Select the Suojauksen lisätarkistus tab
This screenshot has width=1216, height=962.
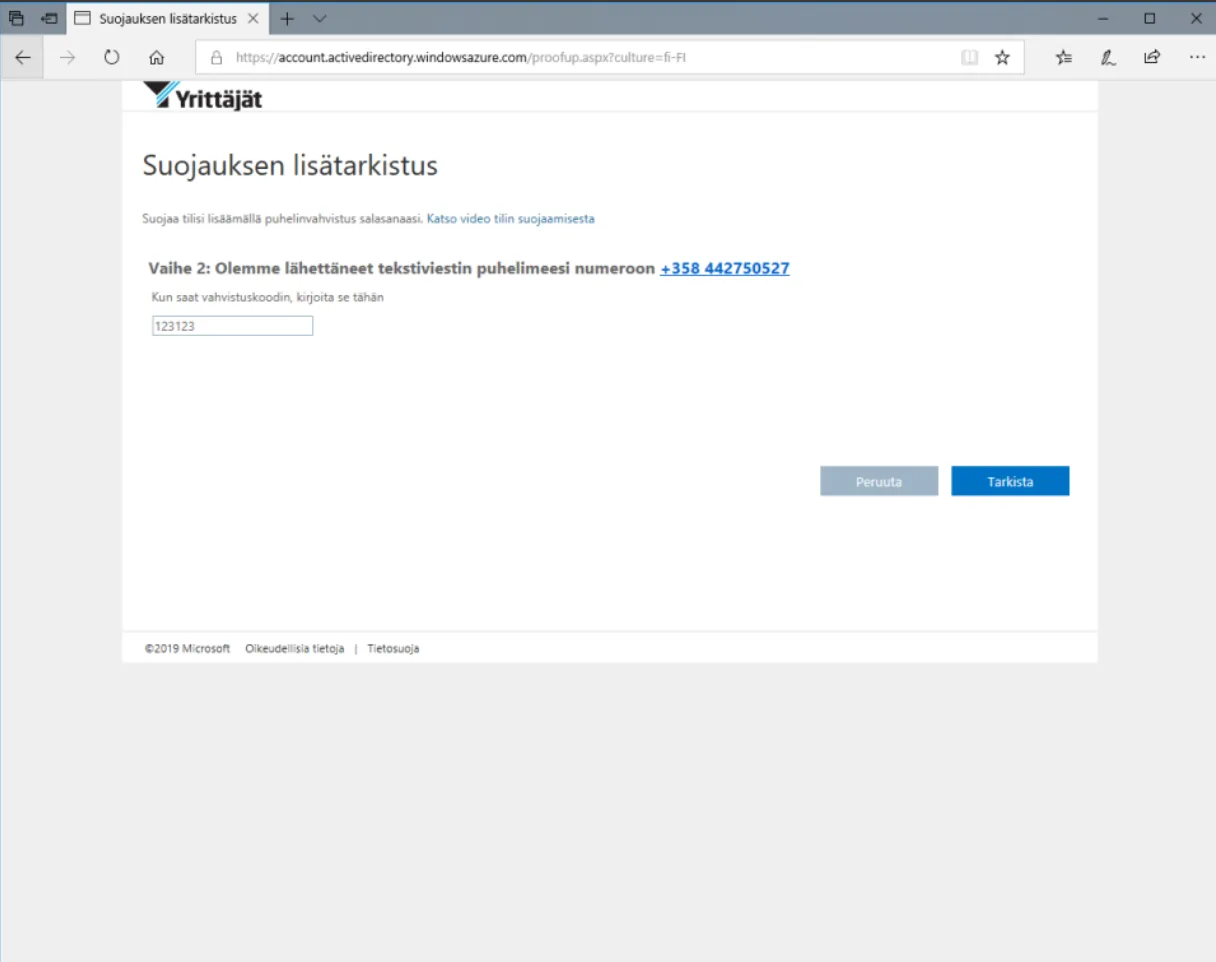(x=158, y=18)
